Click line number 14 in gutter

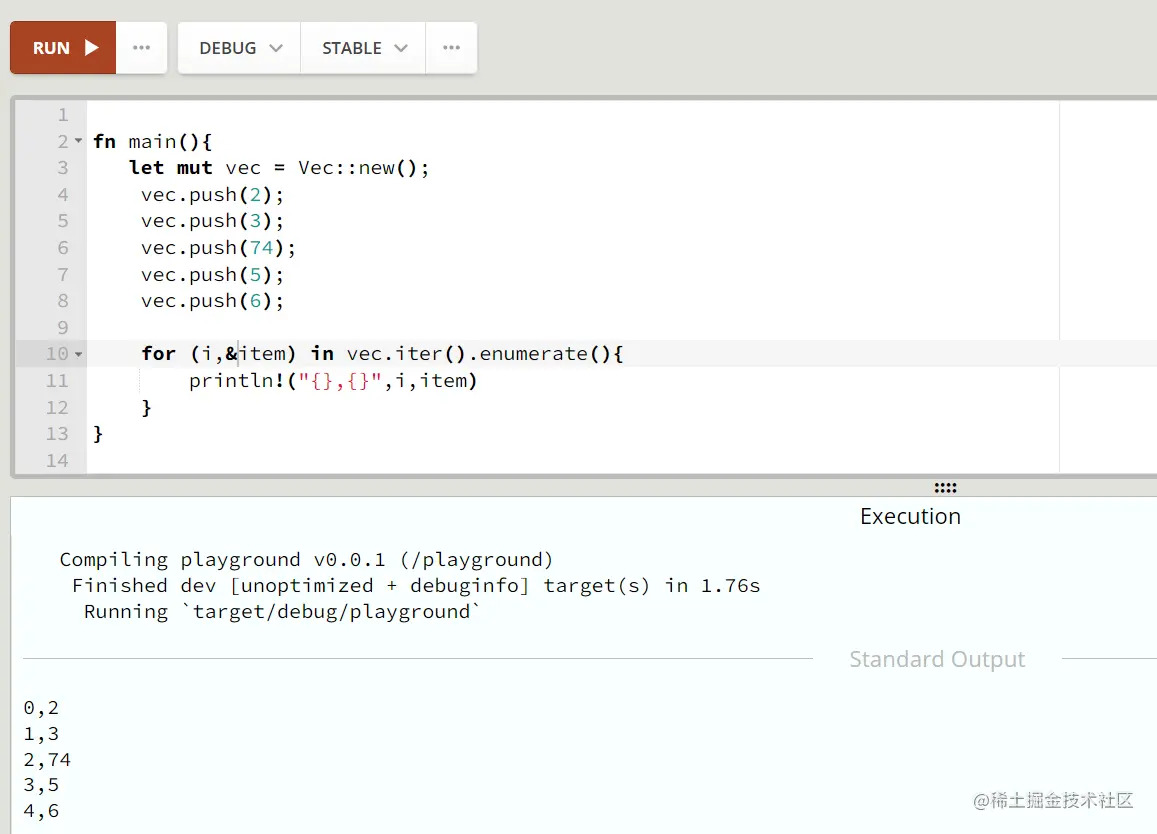[x=57, y=461]
